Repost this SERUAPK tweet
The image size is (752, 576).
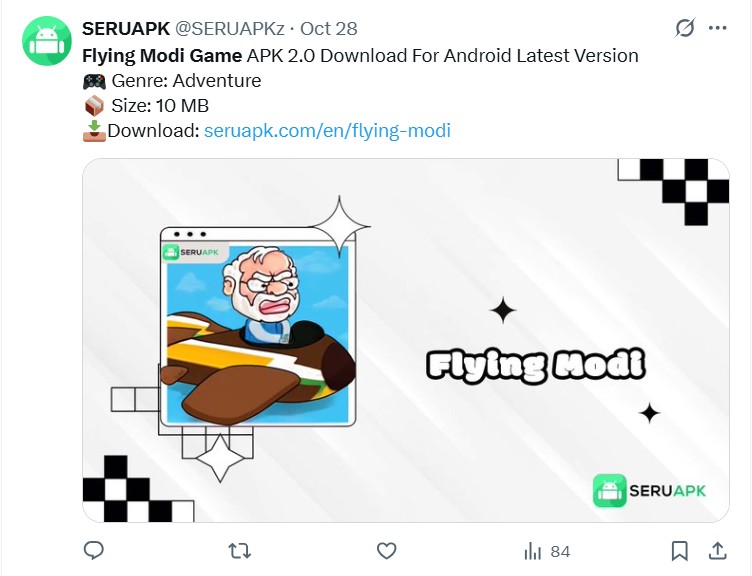[240, 551]
